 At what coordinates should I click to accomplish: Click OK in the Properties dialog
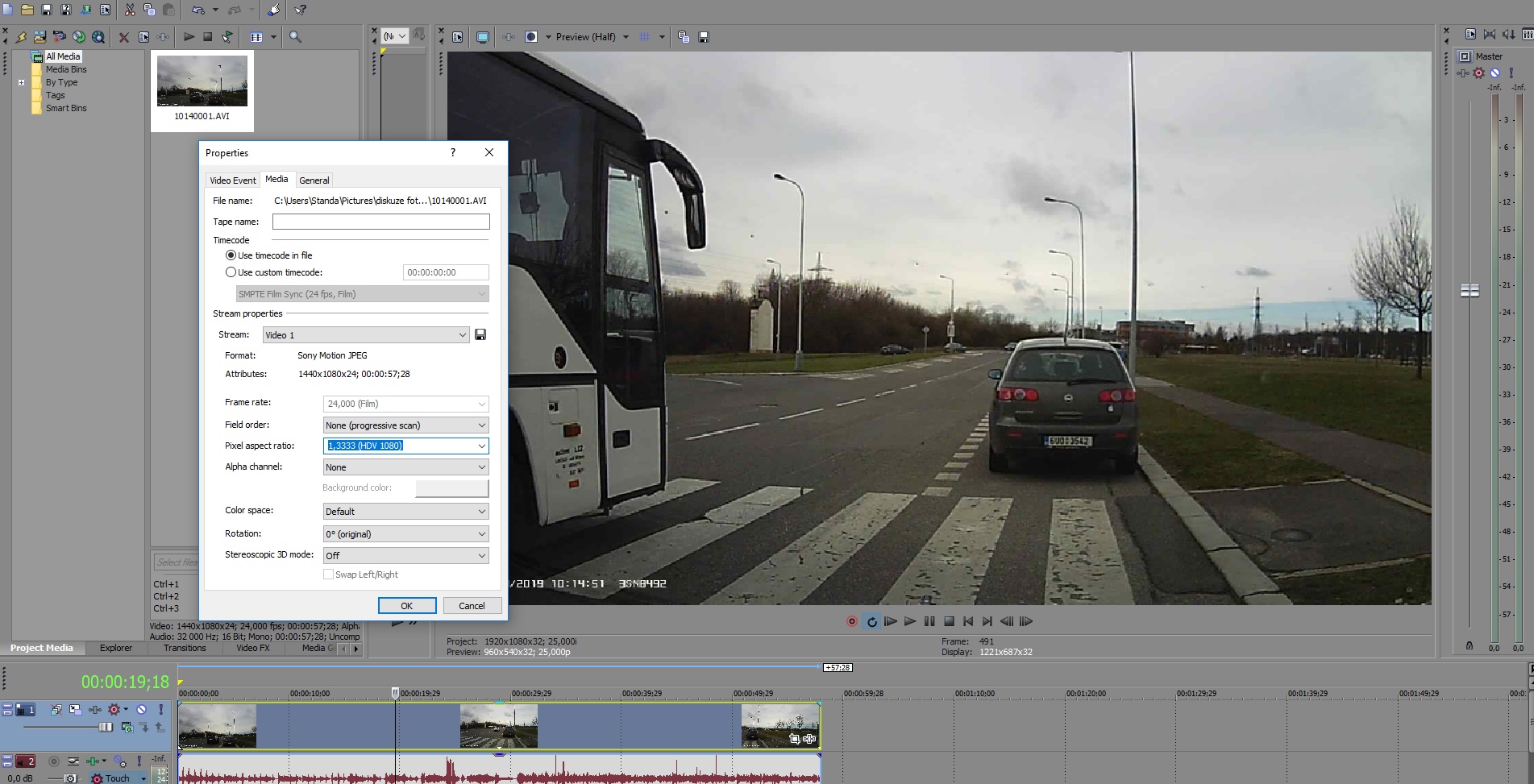[407, 606]
